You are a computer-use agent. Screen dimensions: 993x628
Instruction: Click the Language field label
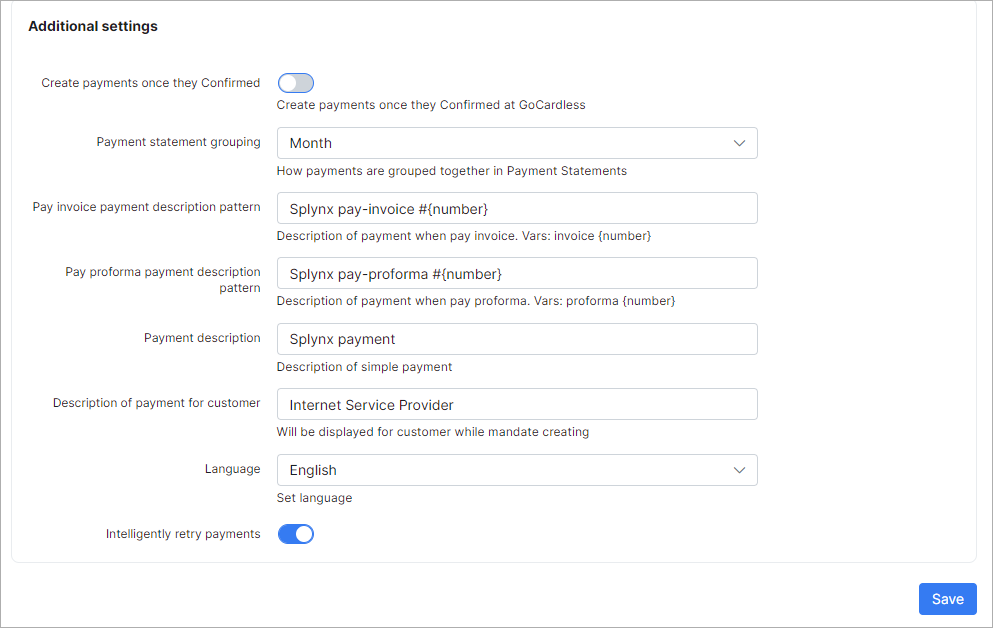pyautogui.click(x=232, y=469)
